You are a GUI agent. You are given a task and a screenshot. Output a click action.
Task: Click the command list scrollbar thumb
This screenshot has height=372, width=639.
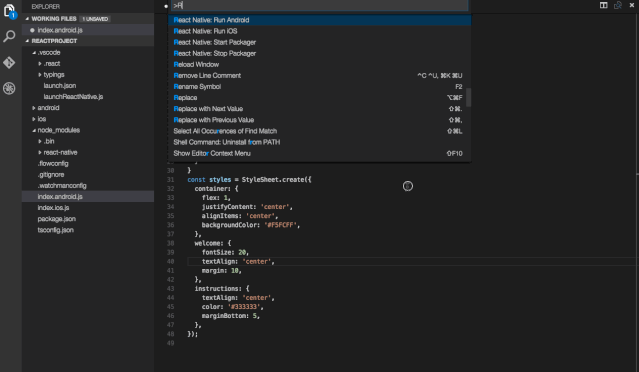point(469,97)
